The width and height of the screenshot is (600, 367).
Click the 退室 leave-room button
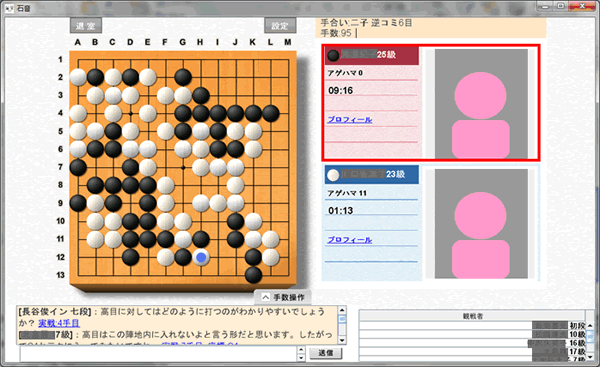(86, 26)
